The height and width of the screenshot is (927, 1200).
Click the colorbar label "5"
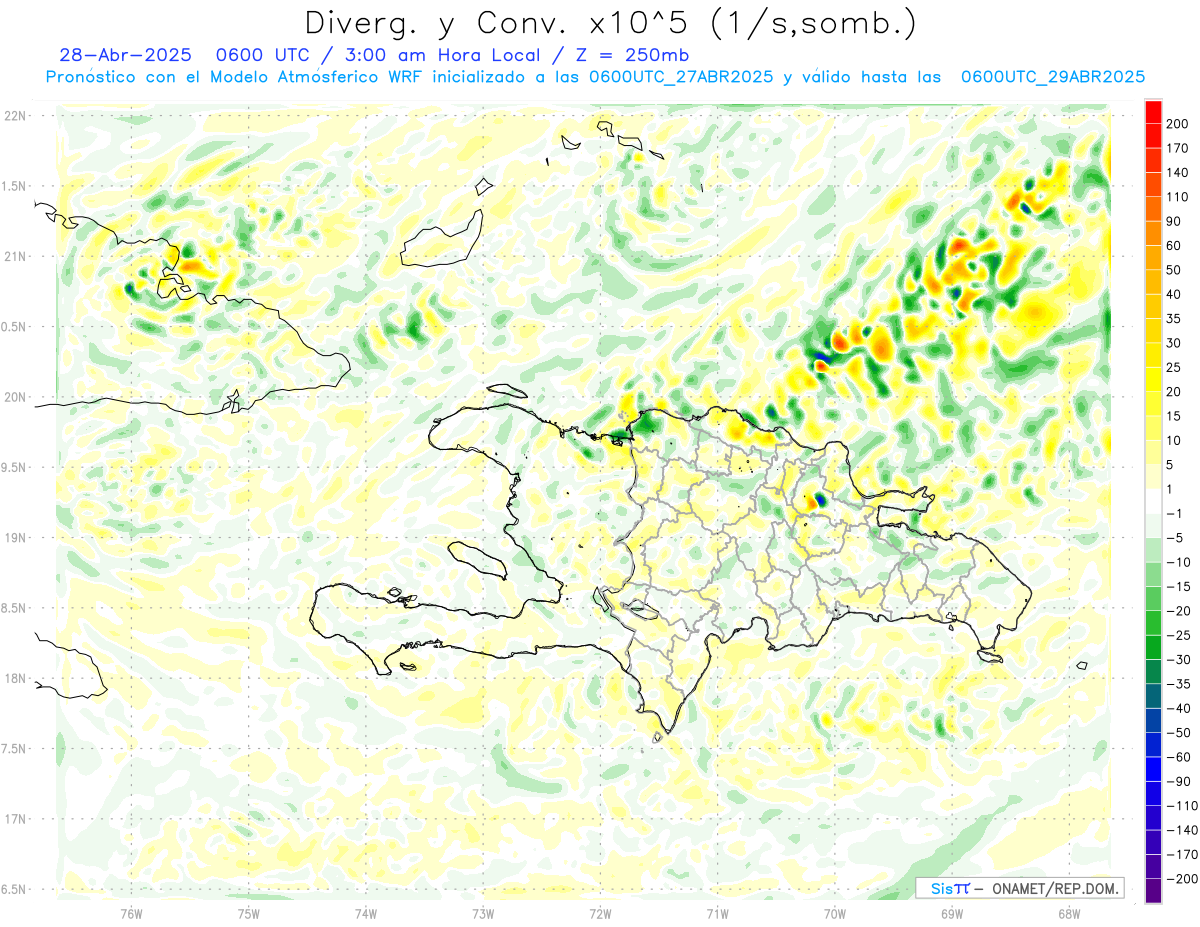click(x=1171, y=465)
